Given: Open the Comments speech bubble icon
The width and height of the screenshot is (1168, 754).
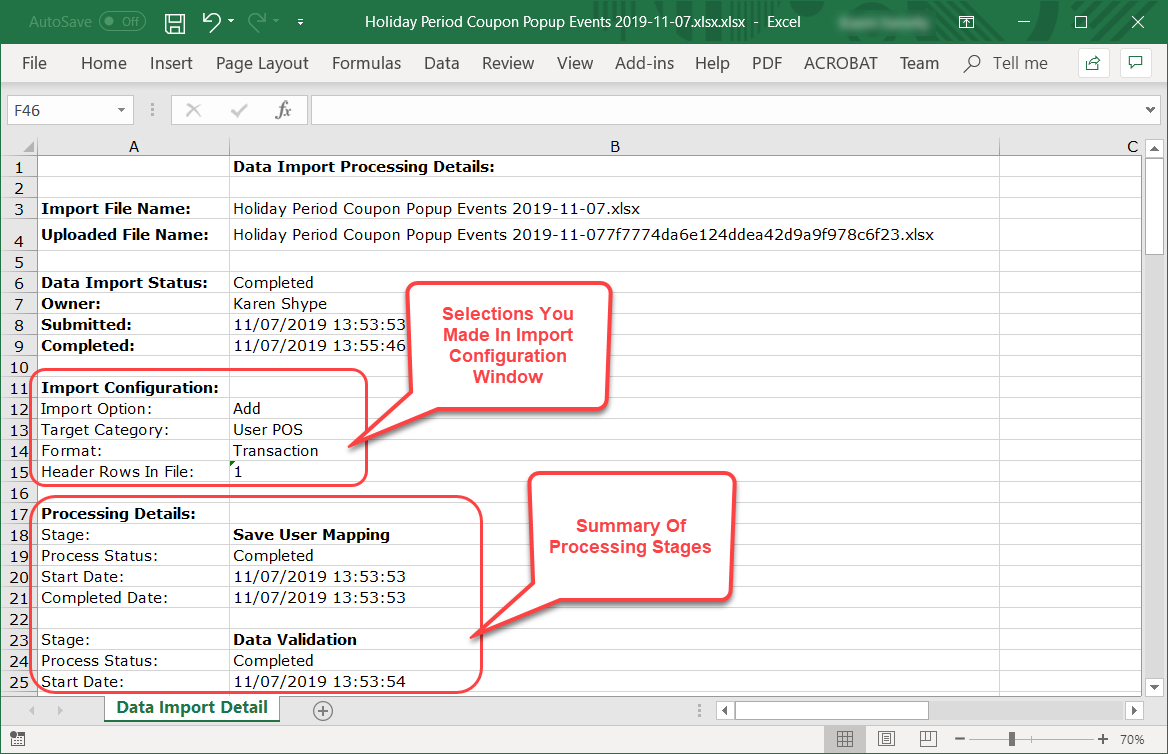Looking at the screenshot, I should pyautogui.click(x=1135, y=63).
